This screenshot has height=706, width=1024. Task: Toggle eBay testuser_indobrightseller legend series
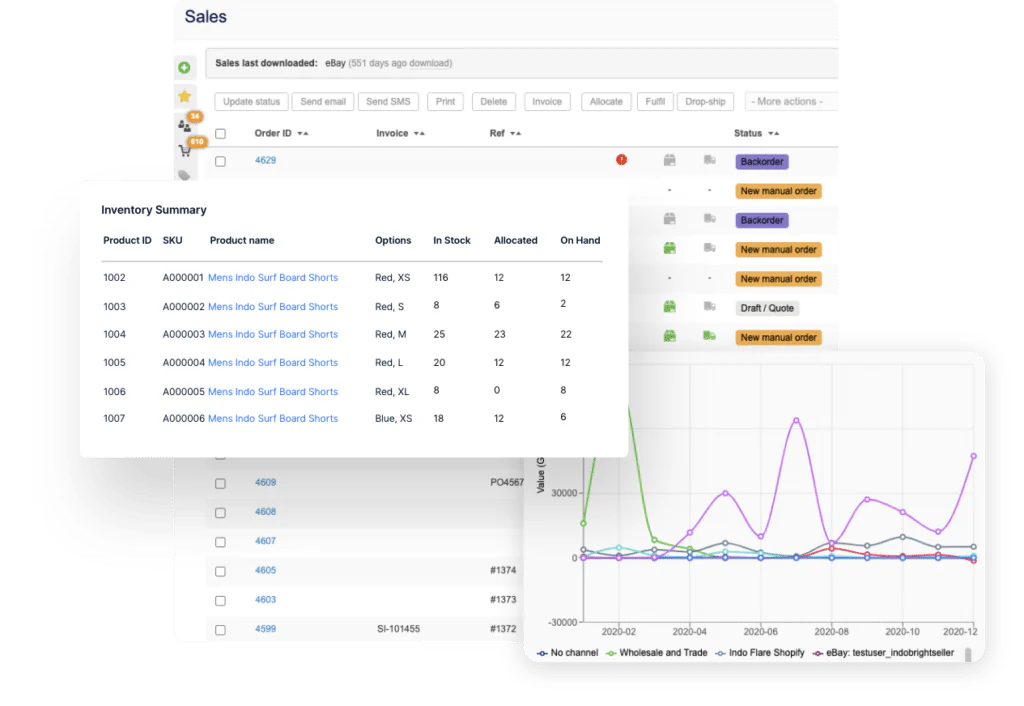pos(883,652)
